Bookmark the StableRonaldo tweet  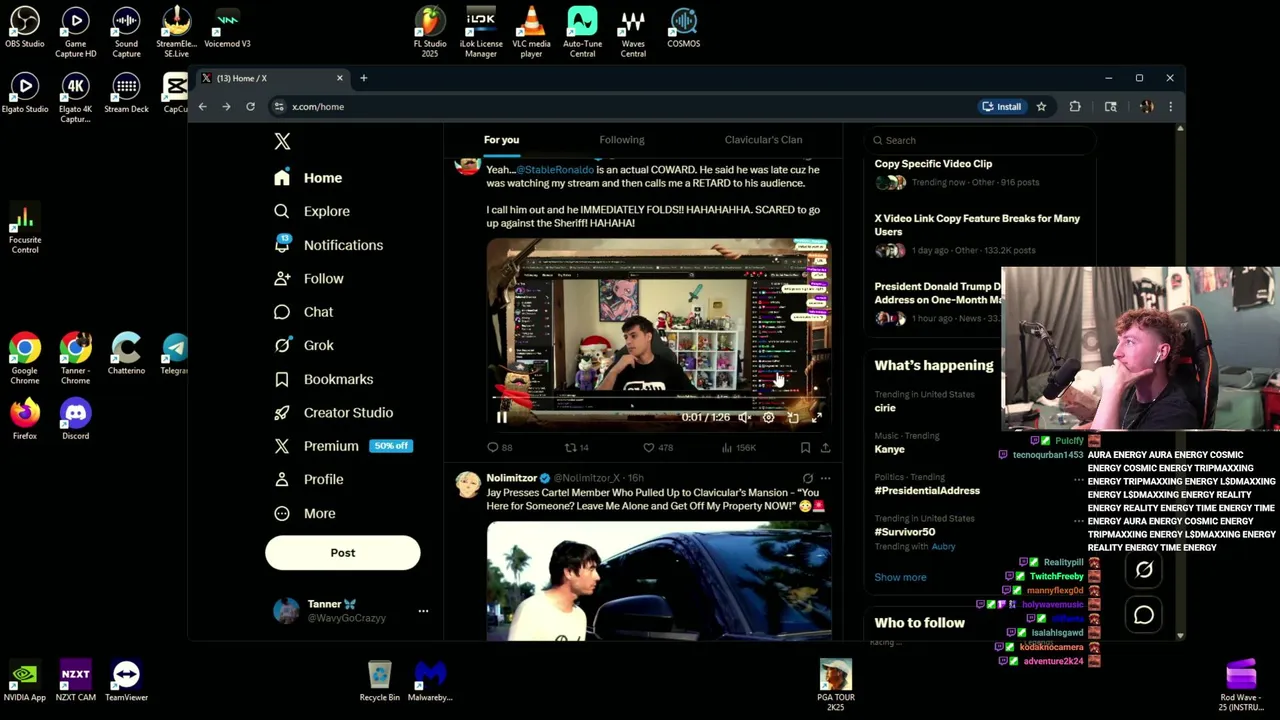pyautogui.click(x=805, y=448)
